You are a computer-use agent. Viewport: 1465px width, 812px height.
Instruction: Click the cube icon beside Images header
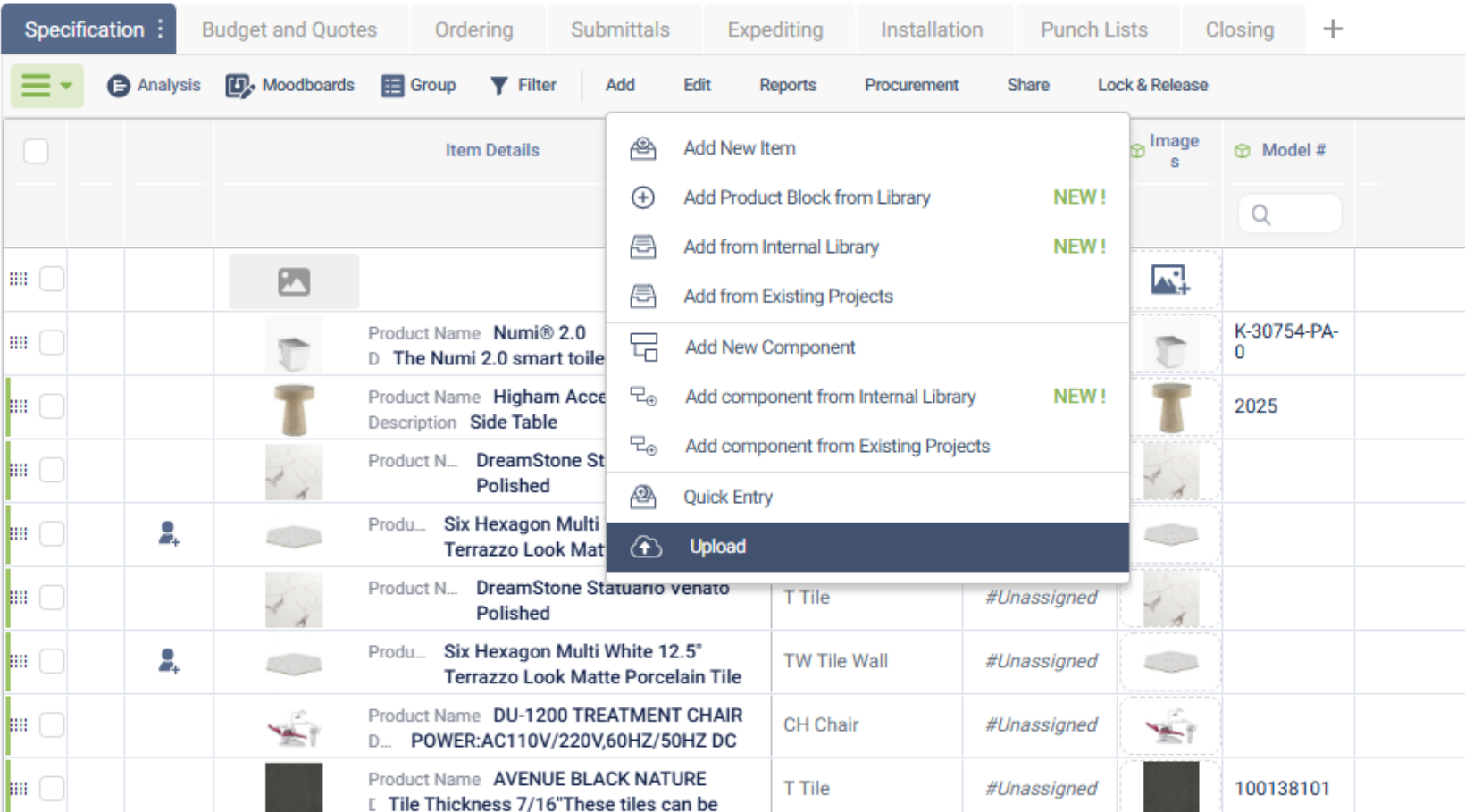pos(1138,151)
